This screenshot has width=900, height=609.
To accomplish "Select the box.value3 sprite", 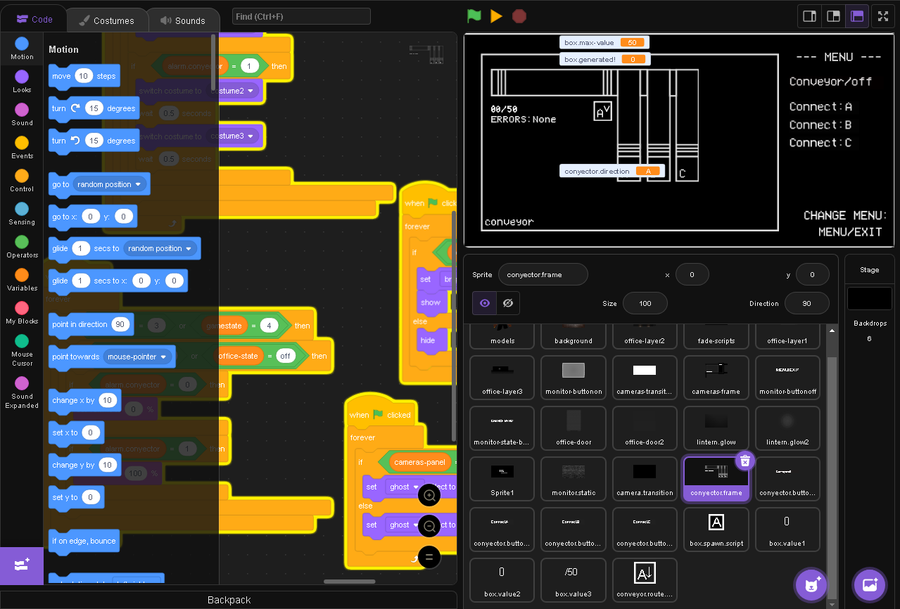I will tap(573, 580).
